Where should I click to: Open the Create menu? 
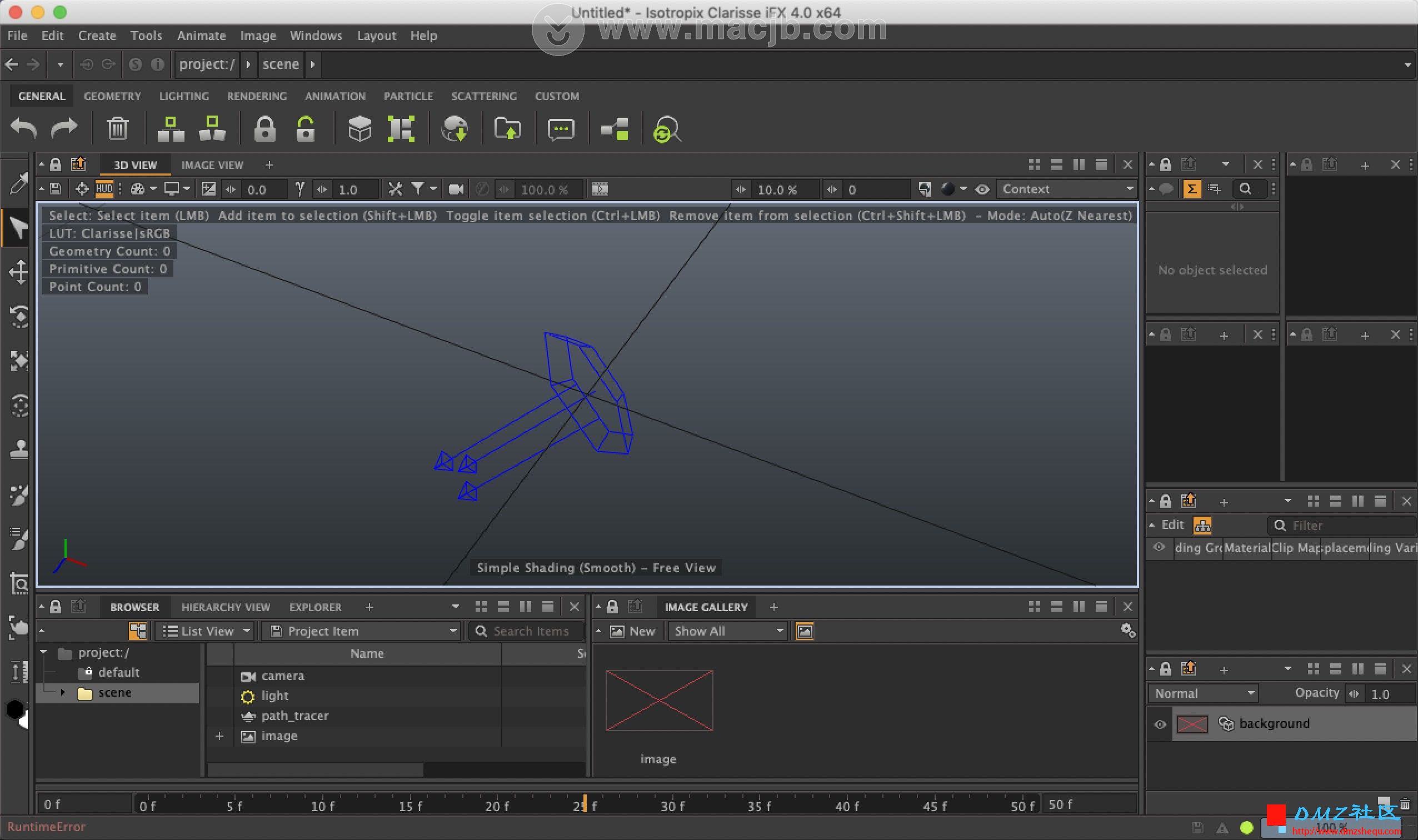pyautogui.click(x=97, y=36)
